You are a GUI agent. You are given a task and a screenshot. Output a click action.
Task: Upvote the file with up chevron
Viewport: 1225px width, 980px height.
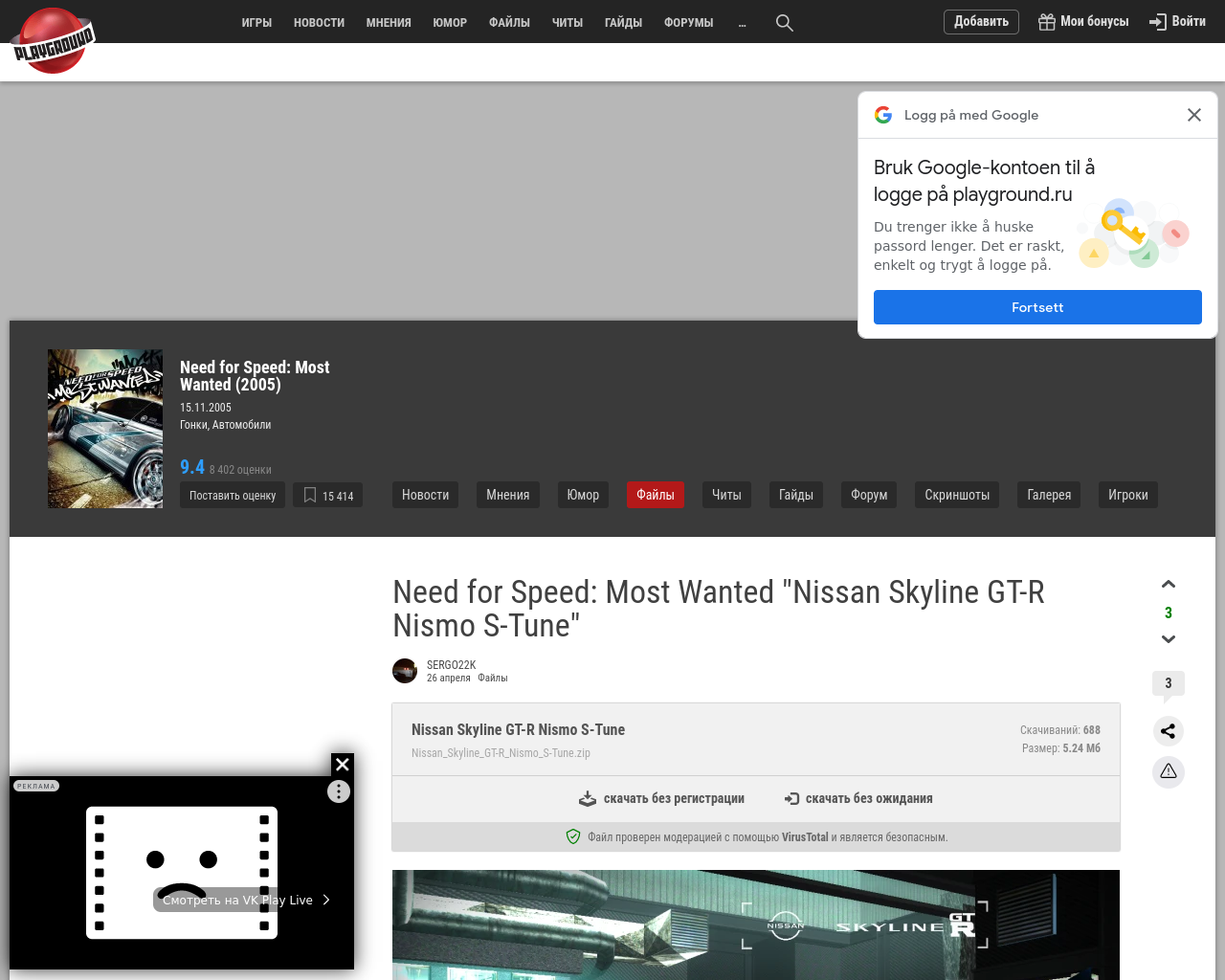click(1169, 584)
